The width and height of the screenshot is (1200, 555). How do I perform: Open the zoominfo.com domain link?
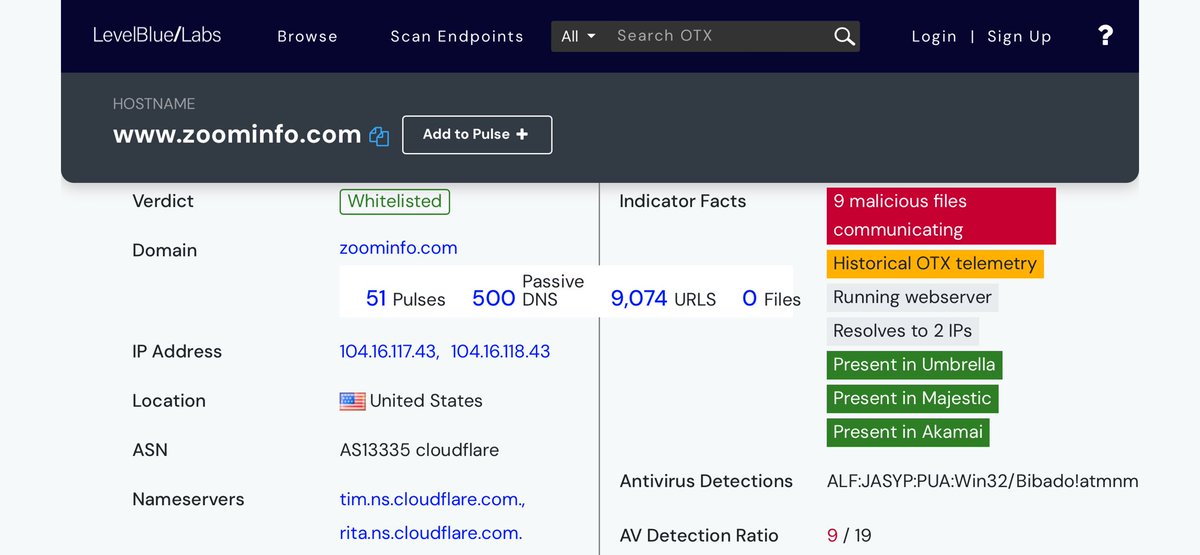pyautogui.click(x=398, y=248)
